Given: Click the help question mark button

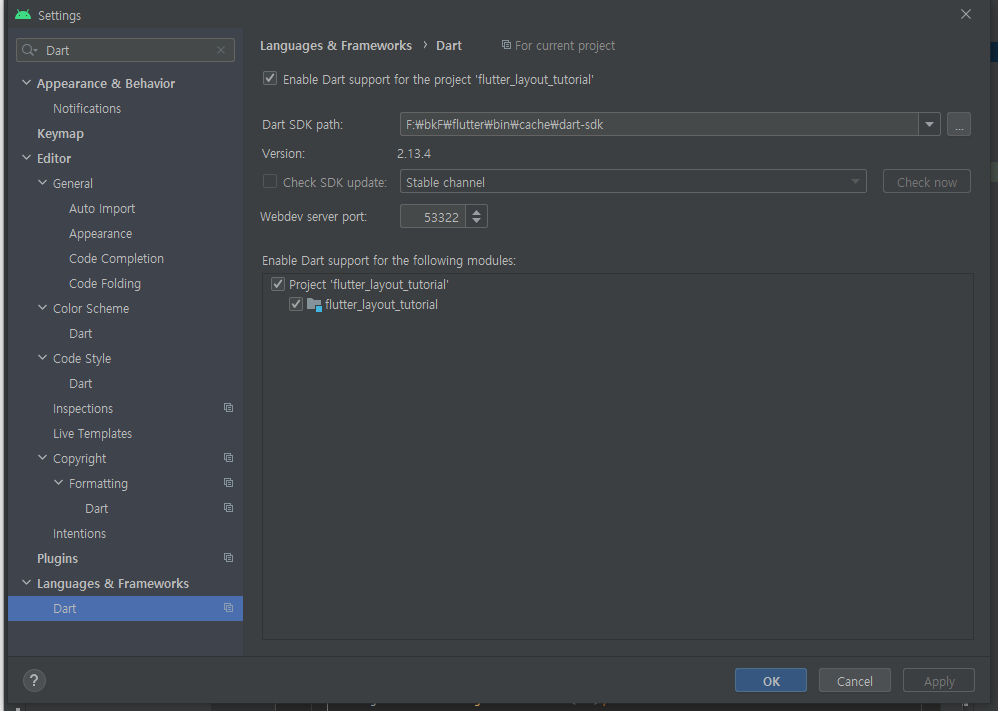Looking at the screenshot, I should (34, 680).
